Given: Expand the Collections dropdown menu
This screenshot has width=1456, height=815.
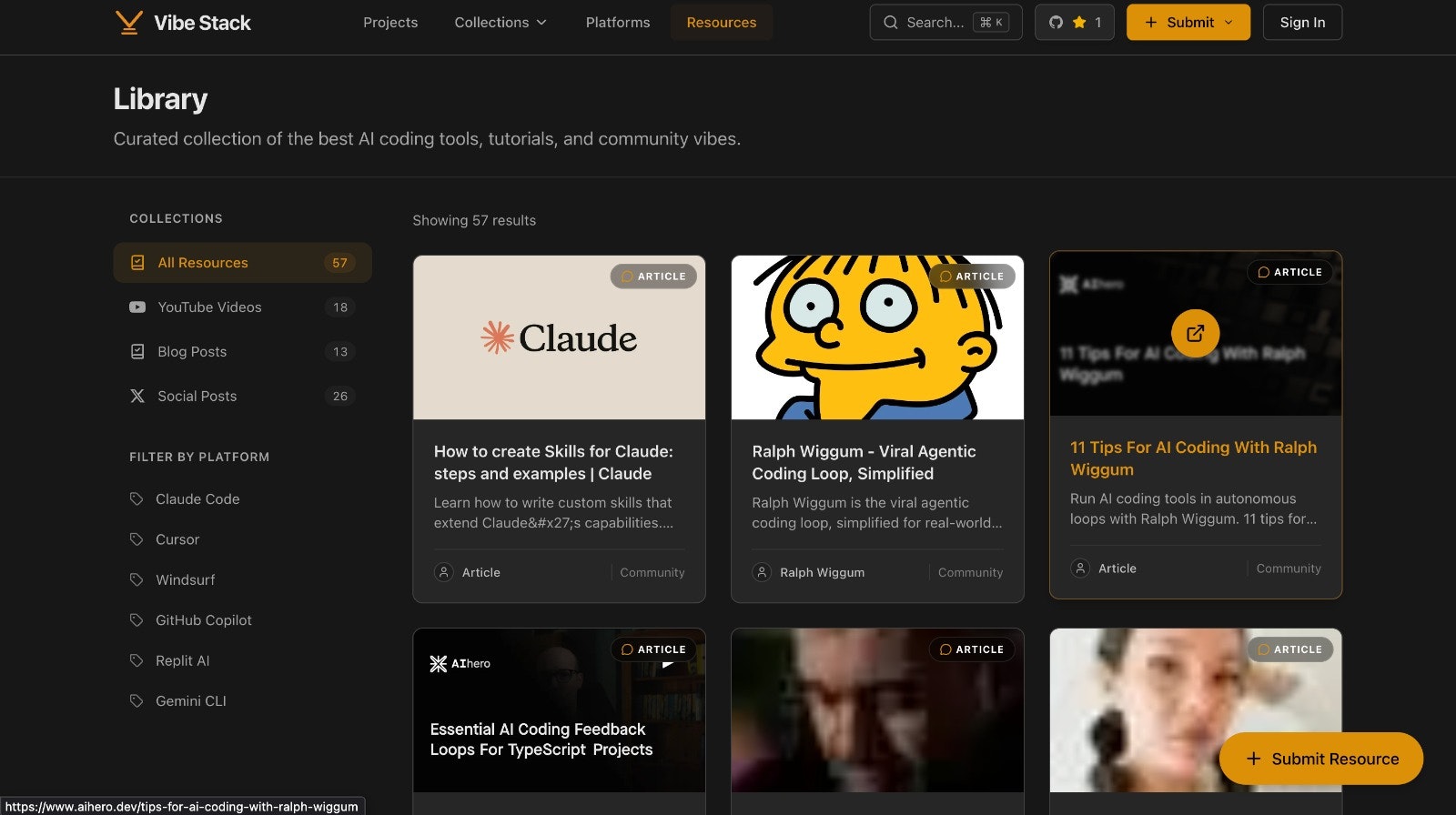Looking at the screenshot, I should (x=500, y=23).
